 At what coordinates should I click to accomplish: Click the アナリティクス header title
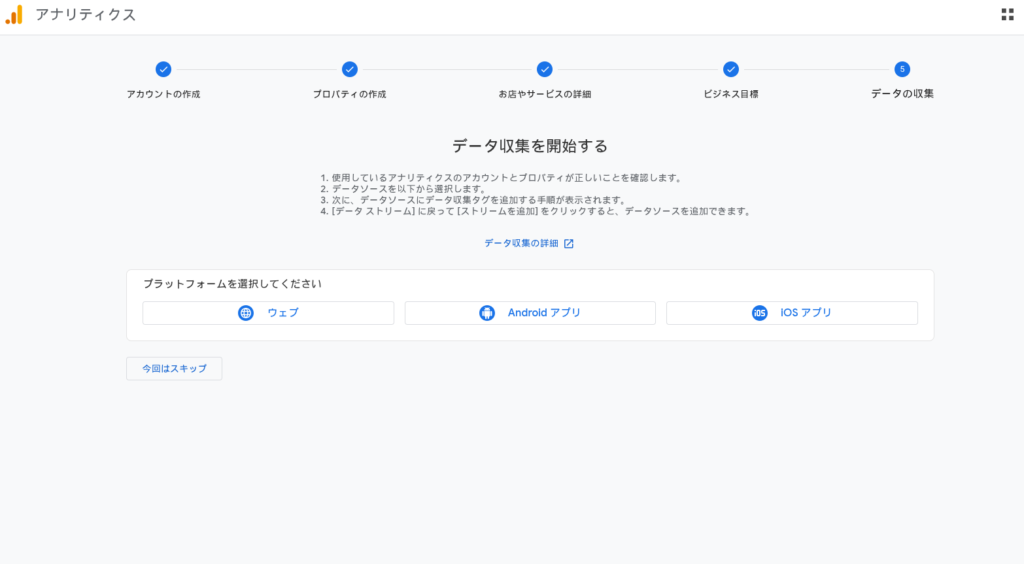85,15
